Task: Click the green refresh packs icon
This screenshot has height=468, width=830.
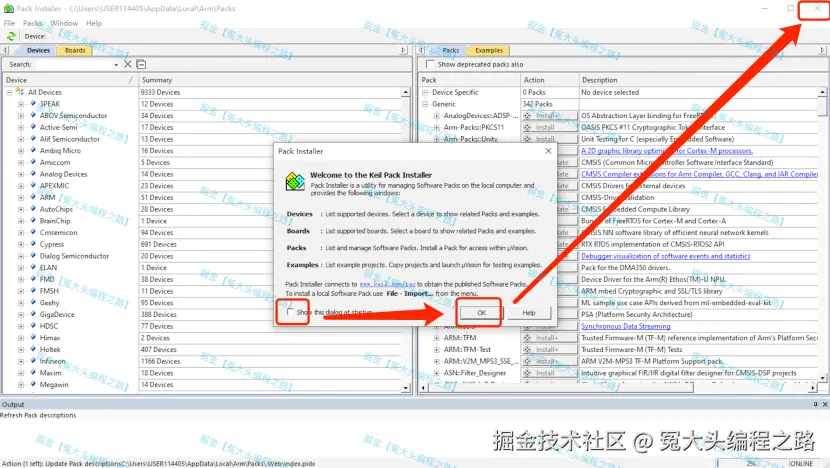Action: (11, 36)
